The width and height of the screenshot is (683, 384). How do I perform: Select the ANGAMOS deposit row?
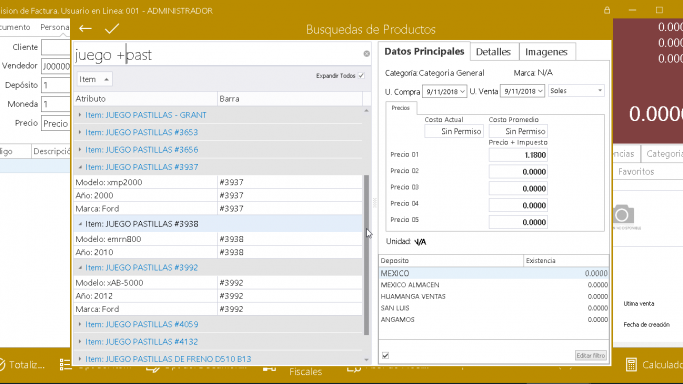[x=494, y=320]
